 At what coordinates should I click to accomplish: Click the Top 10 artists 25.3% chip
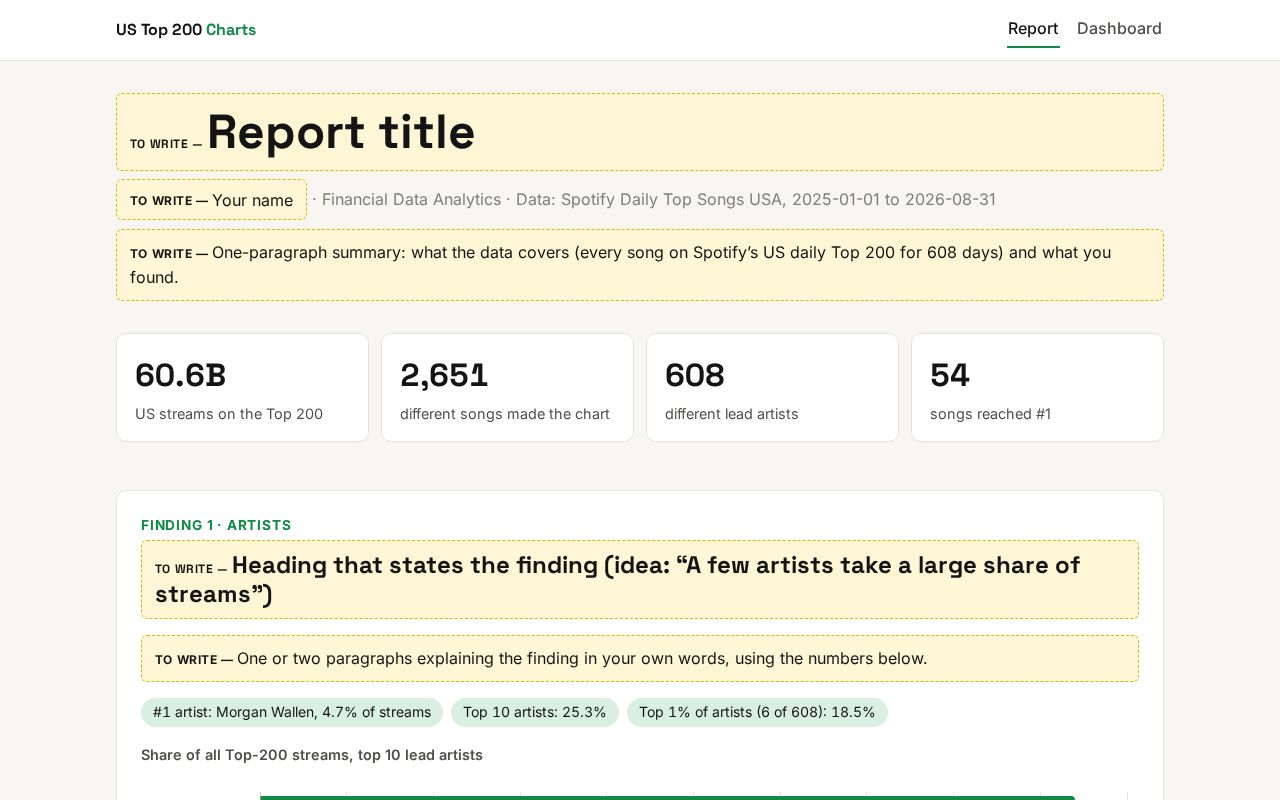tap(535, 713)
